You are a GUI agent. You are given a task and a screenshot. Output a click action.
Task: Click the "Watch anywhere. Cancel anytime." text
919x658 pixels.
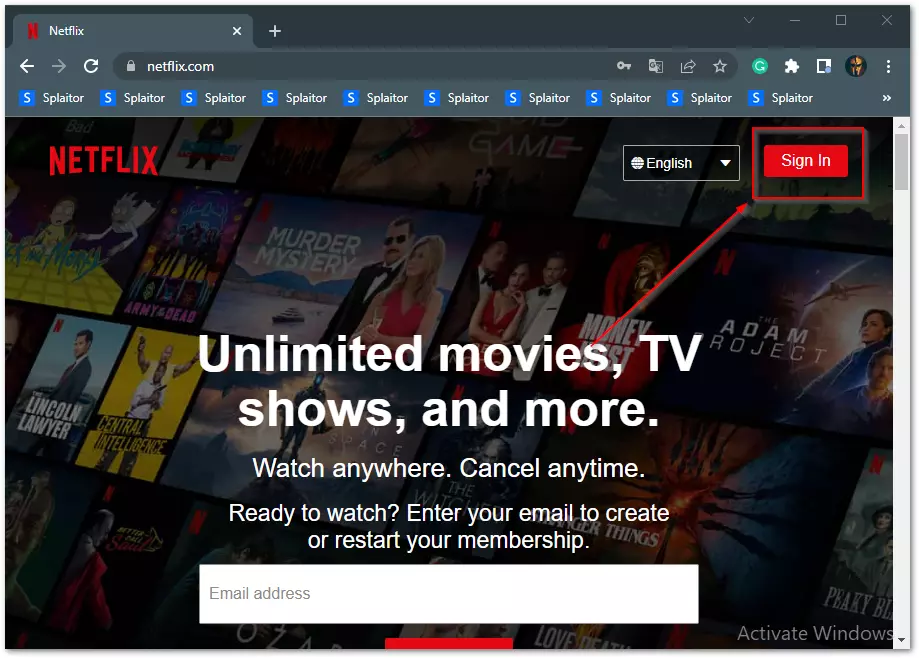pos(449,468)
